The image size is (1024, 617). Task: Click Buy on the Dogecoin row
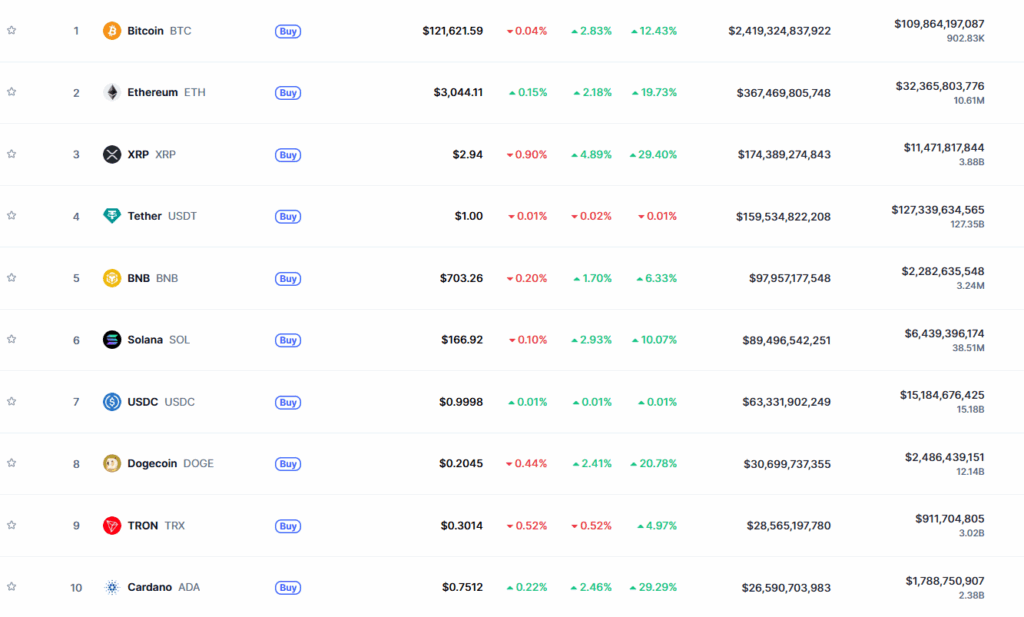tap(288, 464)
